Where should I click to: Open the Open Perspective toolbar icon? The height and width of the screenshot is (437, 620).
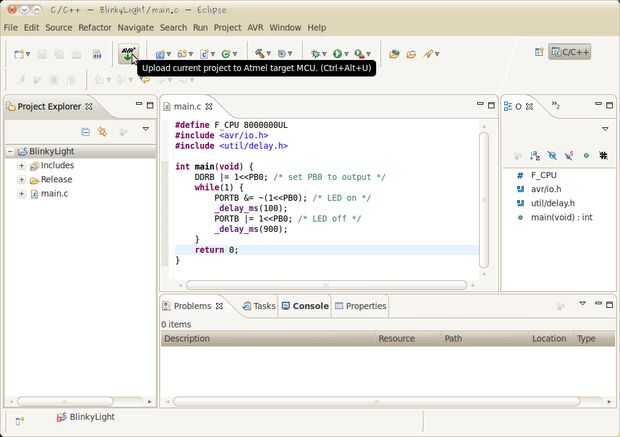[541, 51]
